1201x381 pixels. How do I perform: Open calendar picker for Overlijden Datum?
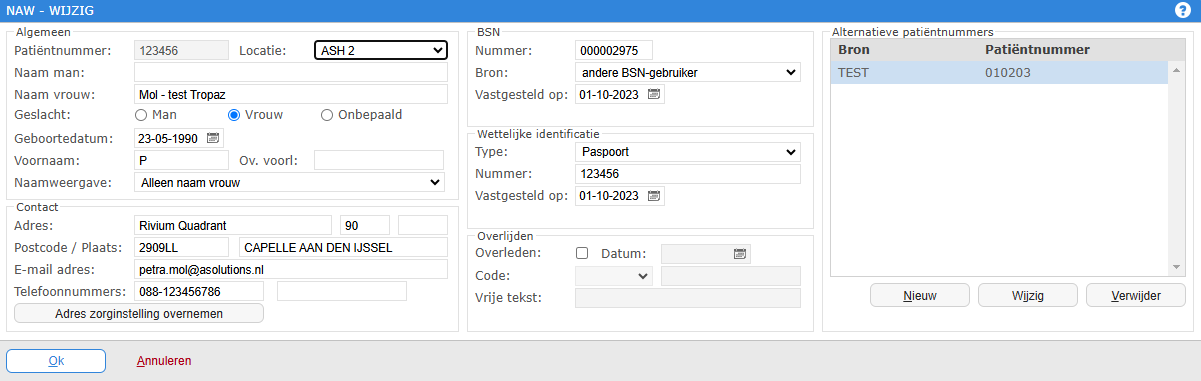click(x=740, y=254)
